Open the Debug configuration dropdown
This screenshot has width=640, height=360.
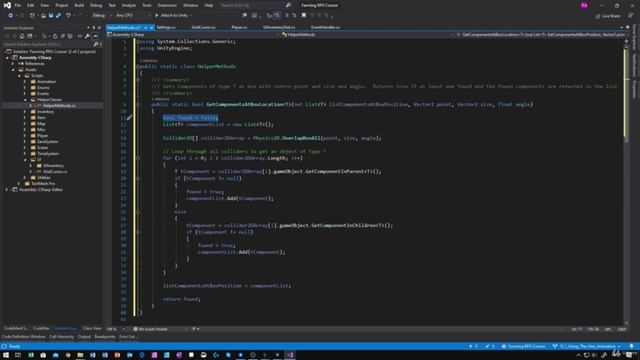coord(101,16)
